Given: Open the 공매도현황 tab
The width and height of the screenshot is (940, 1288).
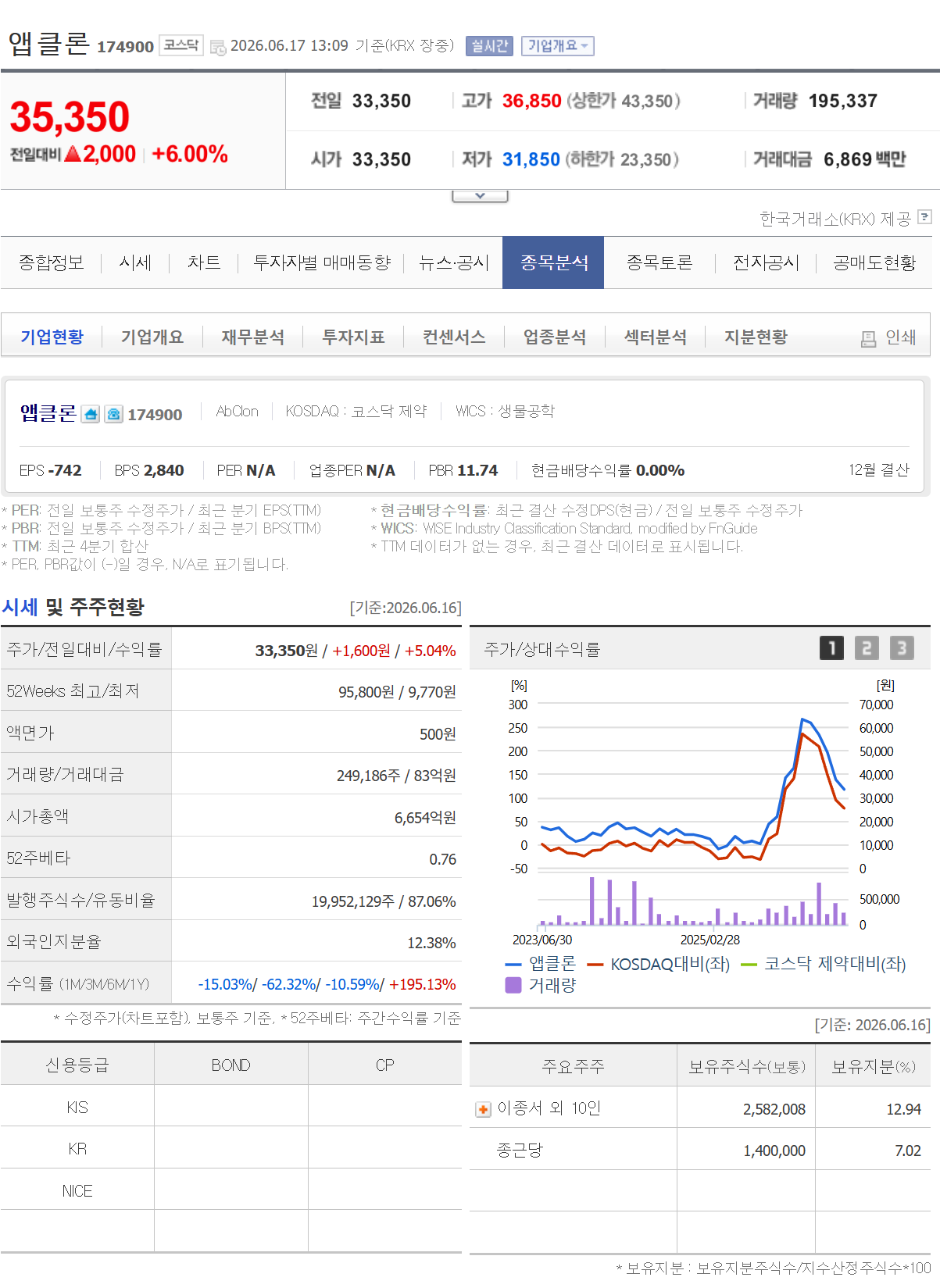Looking at the screenshot, I should 874,262.
